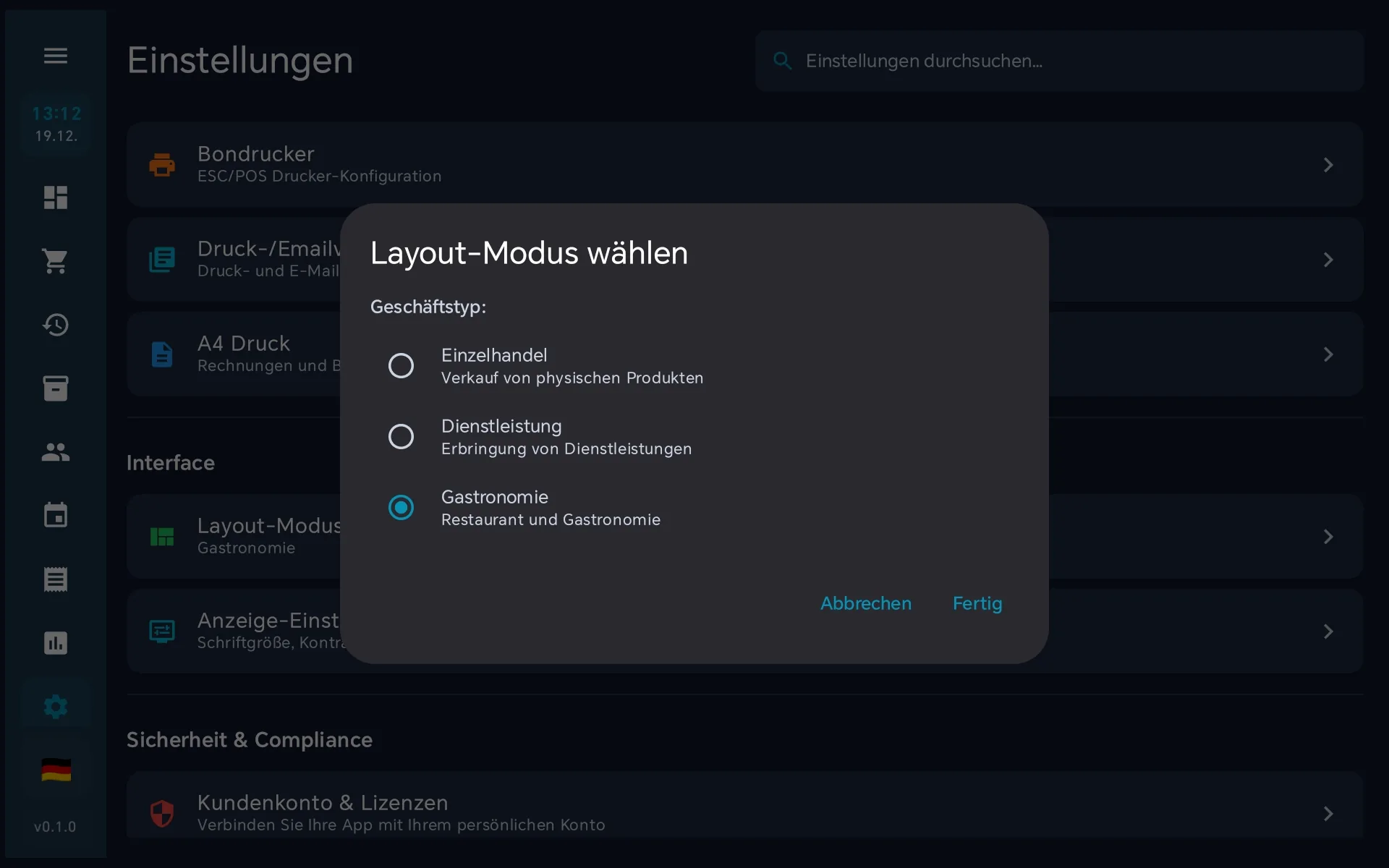Expand the Kundenkonto & Lizenzen row chevron
Viewport: 1389px width, 868px height.
[x=1328, y=814]
